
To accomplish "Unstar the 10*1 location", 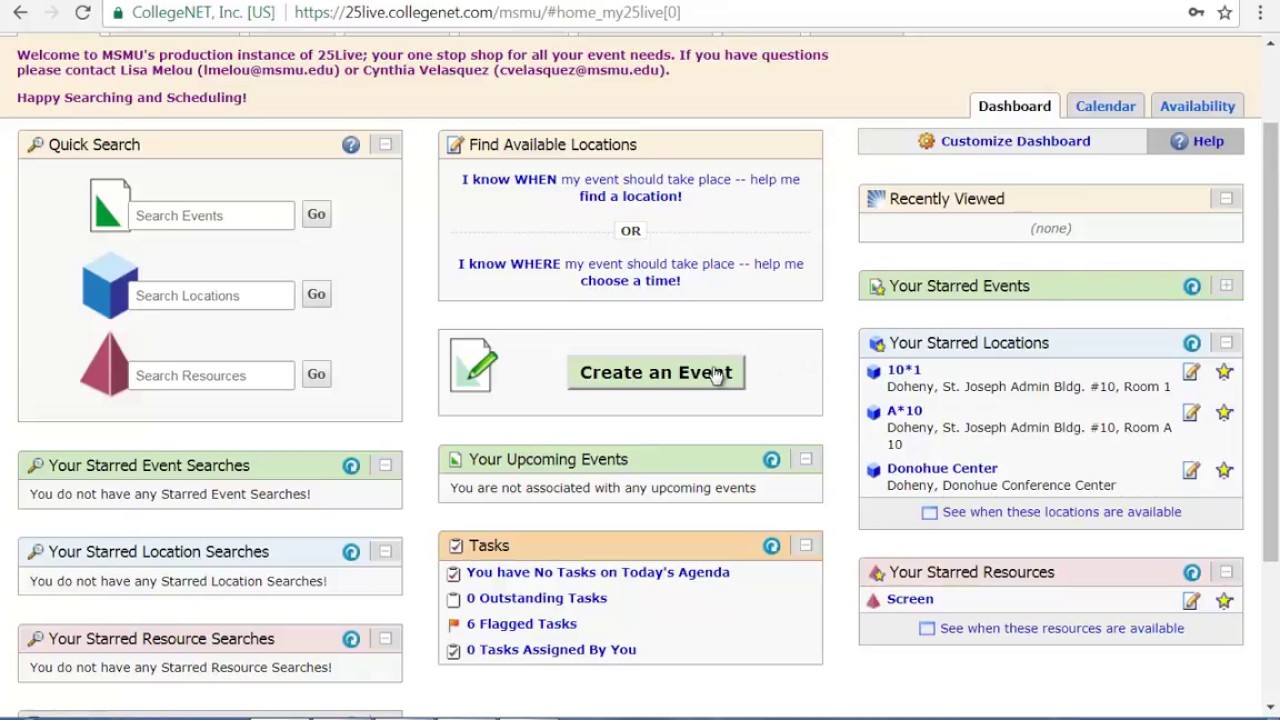I will tap(1224, 372).
